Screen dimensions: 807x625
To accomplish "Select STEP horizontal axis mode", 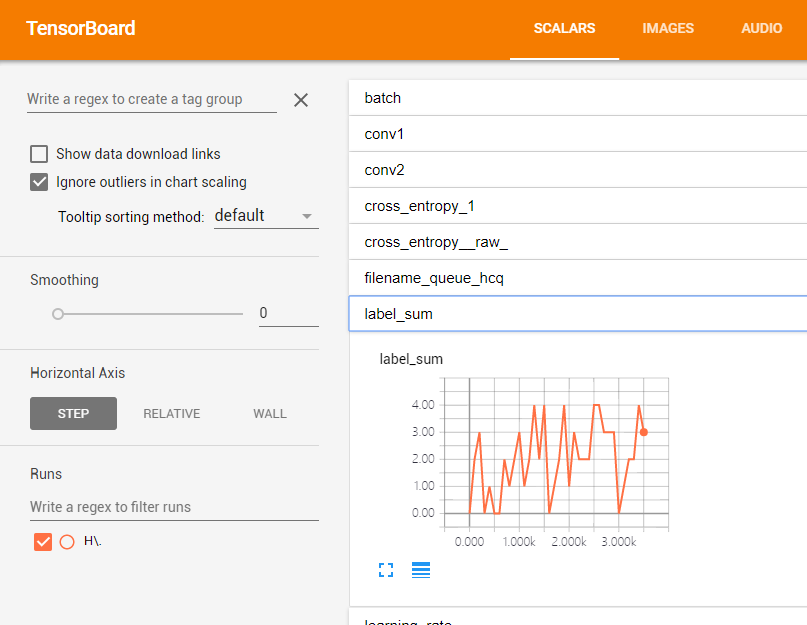I will 73,413.
